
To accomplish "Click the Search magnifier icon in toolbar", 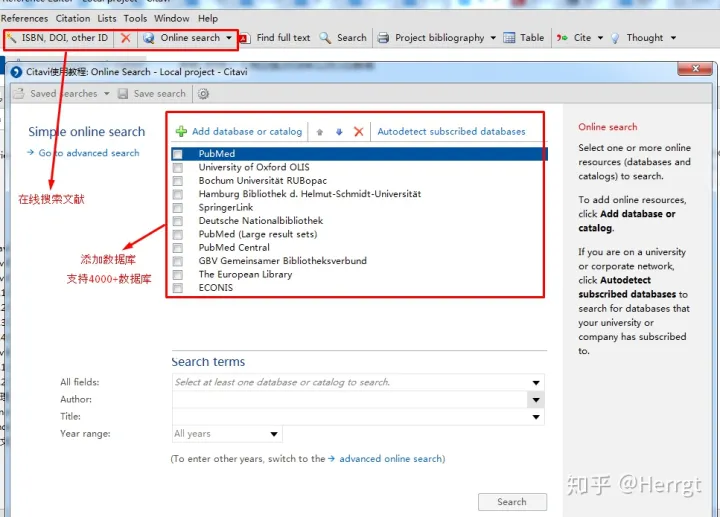I will coord(325,38).
